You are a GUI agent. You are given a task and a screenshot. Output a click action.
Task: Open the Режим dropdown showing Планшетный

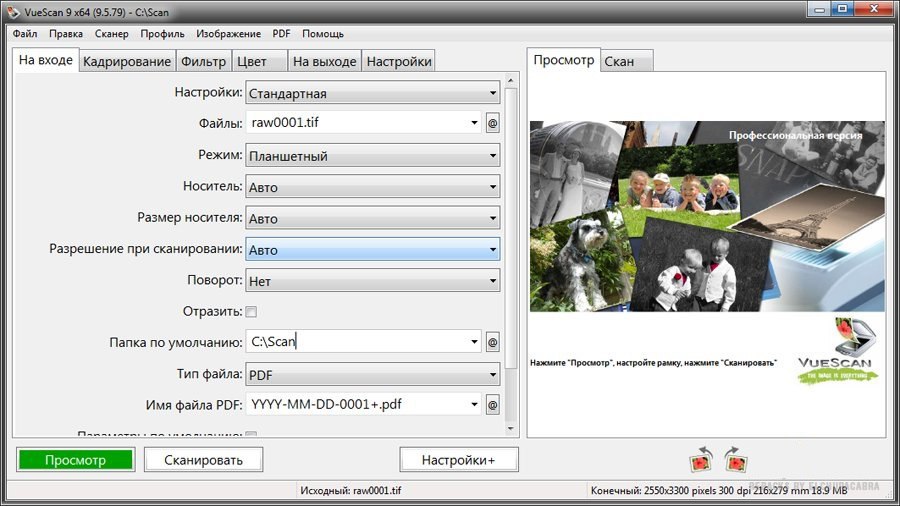373,155
